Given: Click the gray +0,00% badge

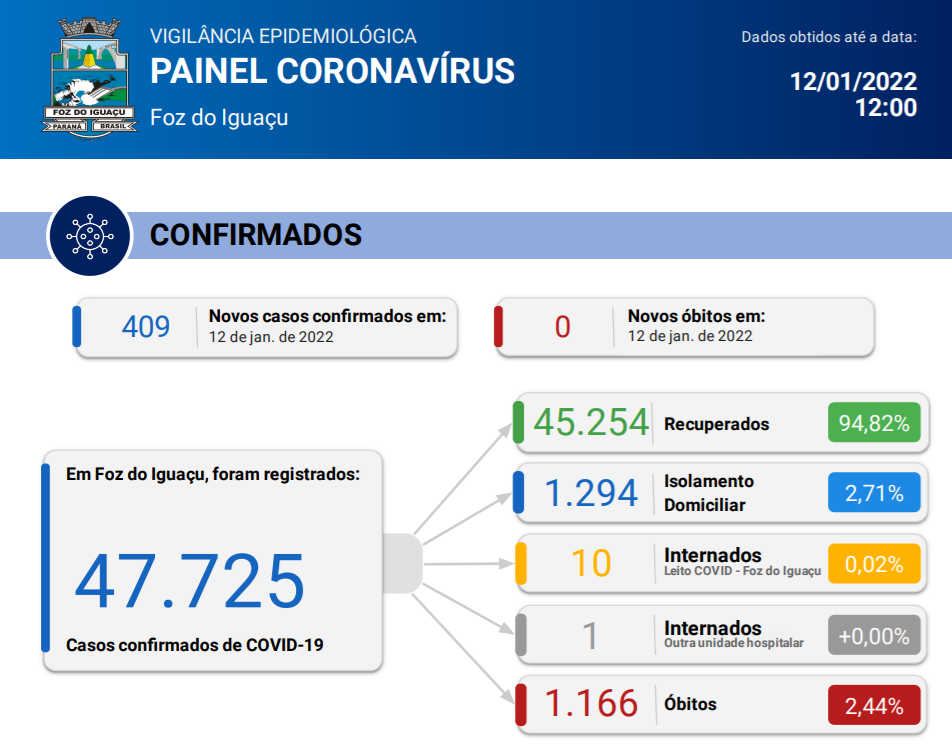Looking at the screenshot, I should (874, 636).
